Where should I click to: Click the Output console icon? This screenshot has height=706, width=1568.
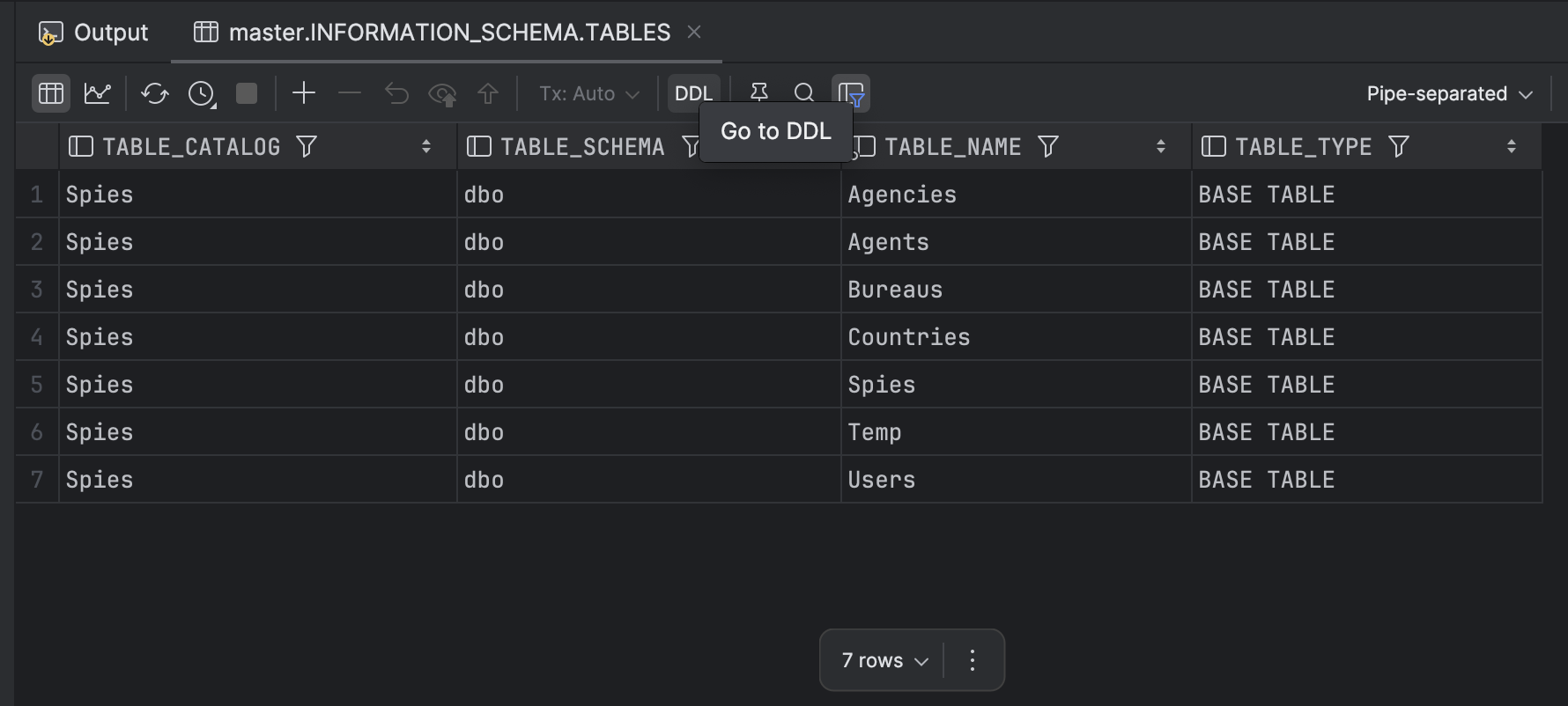50,33
